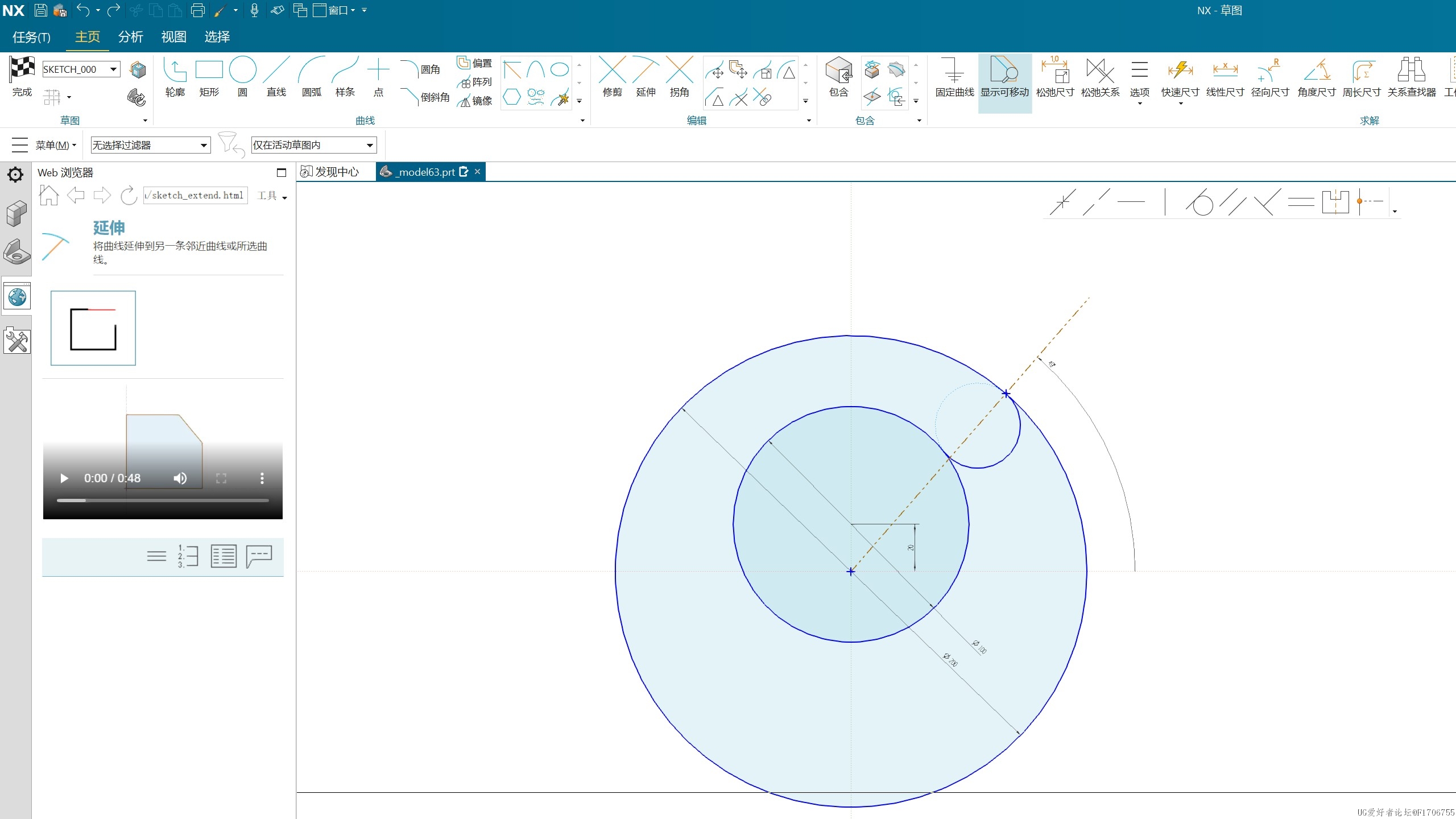The width and height of the screenshot is (1456, 819).
Task: Click Fix Curve (固定曲线) tool
Action: [955, 77]
